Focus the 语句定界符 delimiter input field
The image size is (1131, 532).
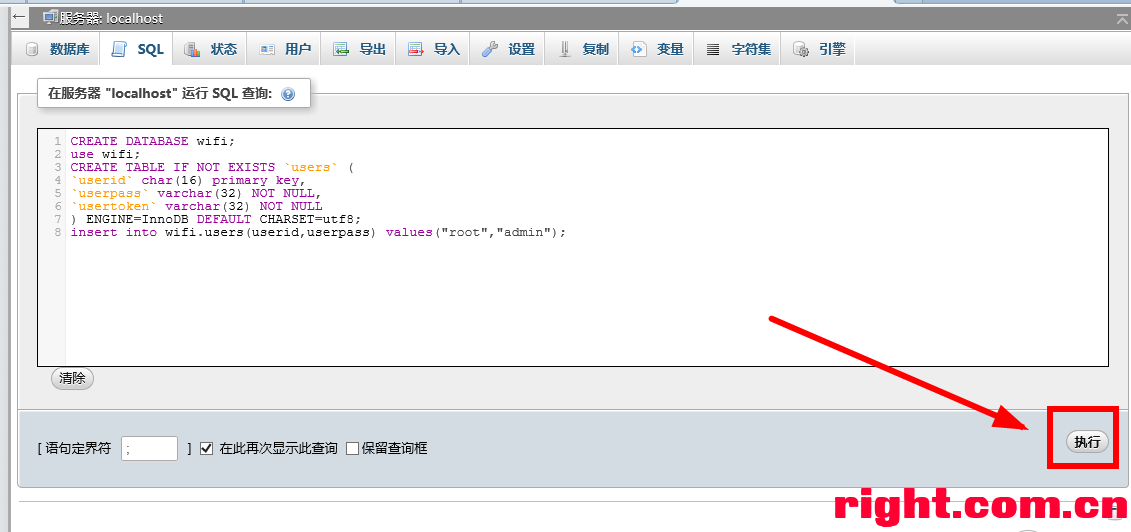click(x=149, y=448)
